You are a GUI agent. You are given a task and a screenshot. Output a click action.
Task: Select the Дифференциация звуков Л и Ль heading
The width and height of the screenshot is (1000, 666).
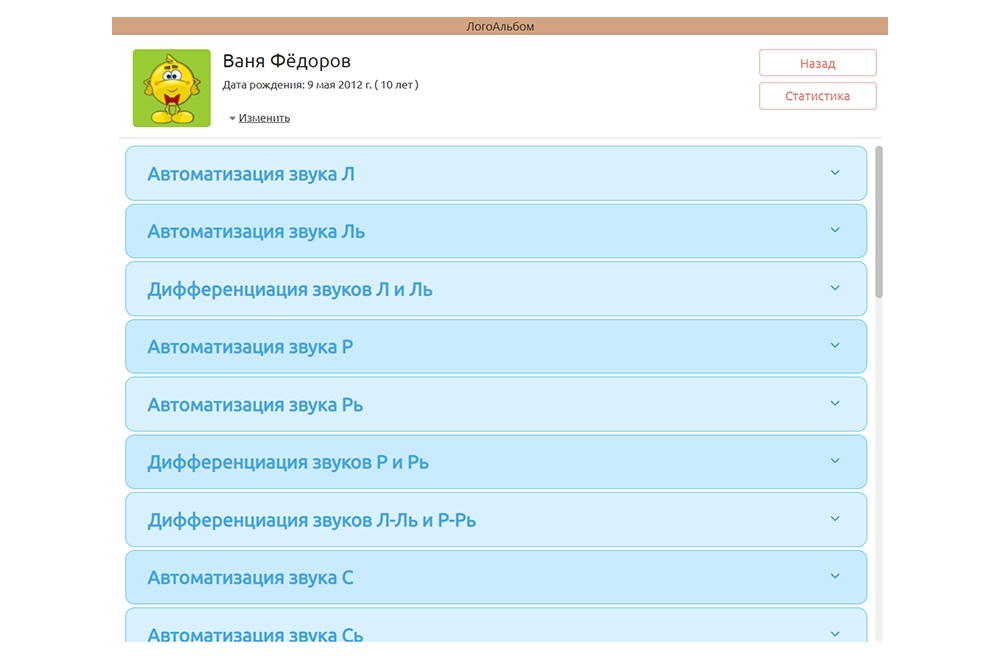290,290
